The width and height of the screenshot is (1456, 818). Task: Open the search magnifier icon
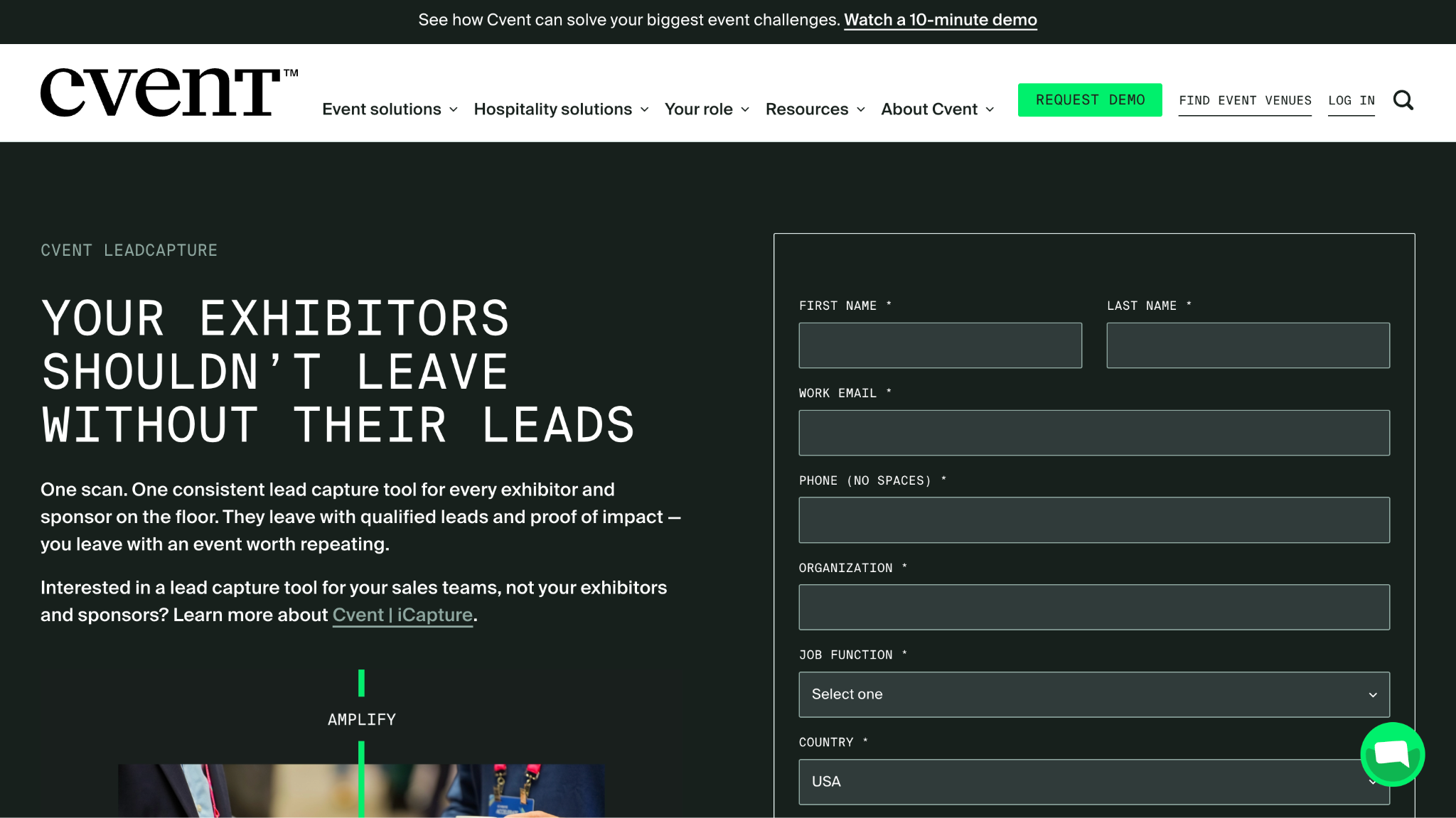[1403, 100]
